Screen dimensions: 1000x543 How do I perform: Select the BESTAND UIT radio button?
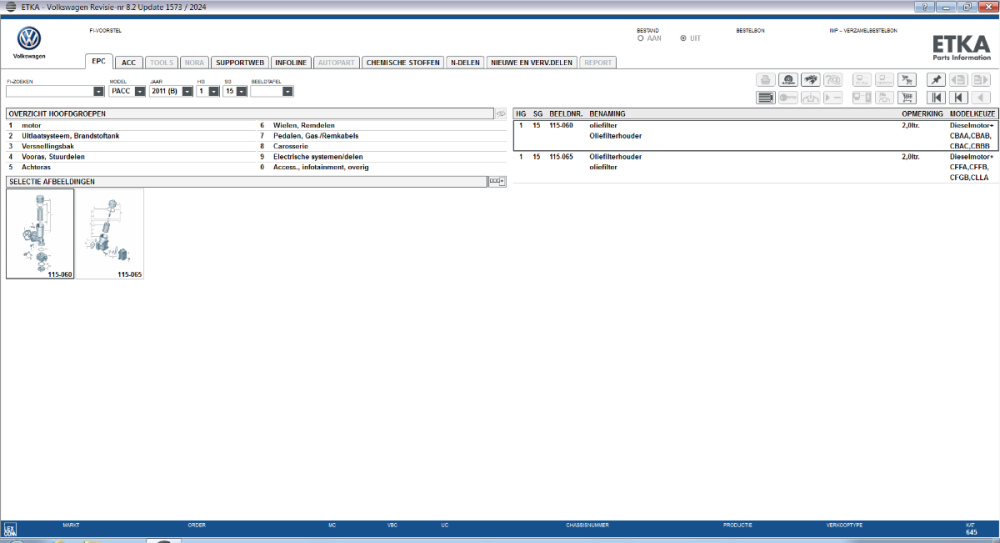pos(683,38)
